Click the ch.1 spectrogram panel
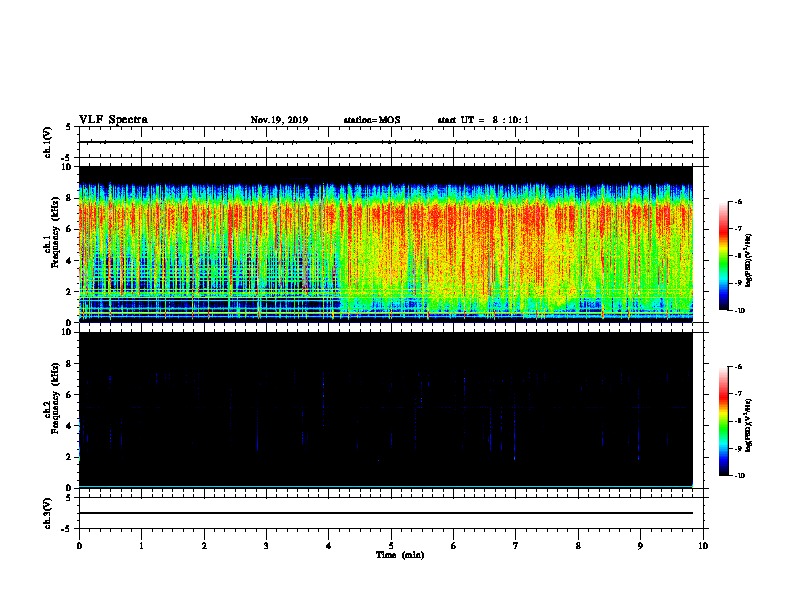 click(386, 244)
